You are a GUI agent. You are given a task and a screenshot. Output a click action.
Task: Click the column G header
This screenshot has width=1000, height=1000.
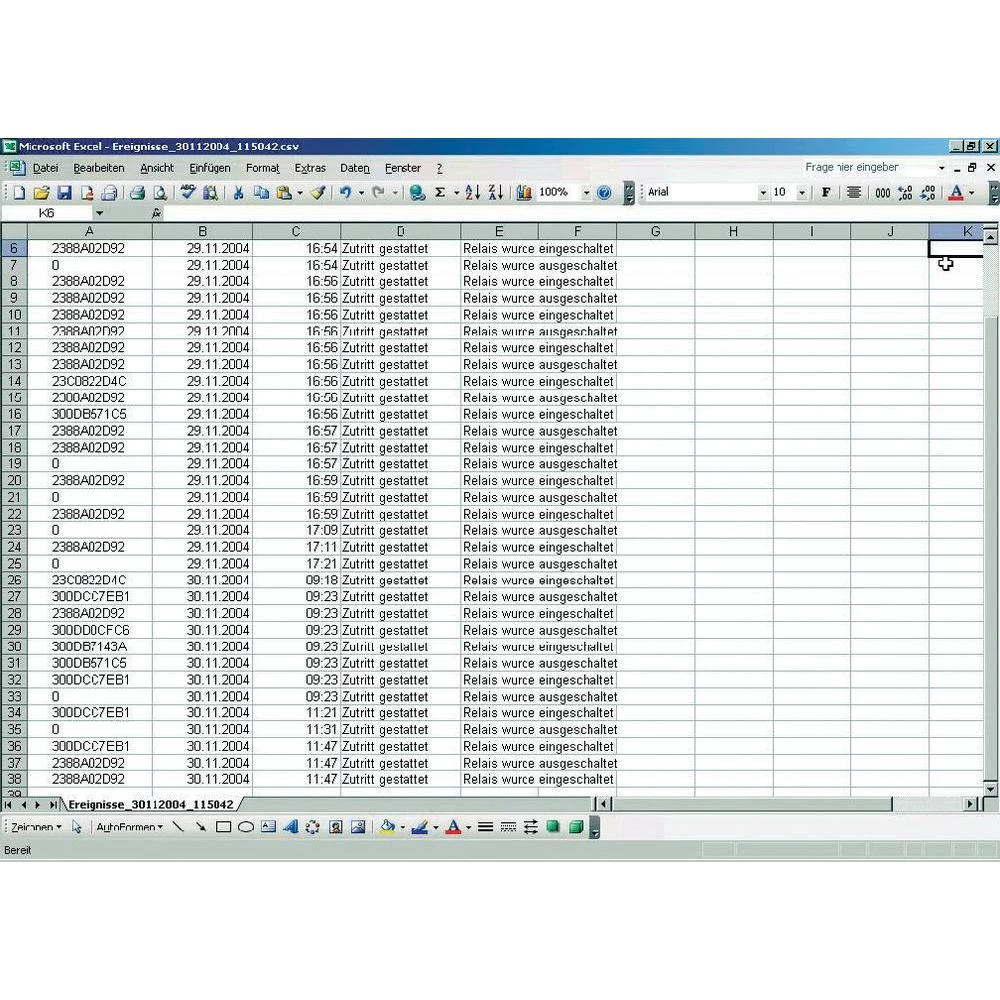(655, 232)
